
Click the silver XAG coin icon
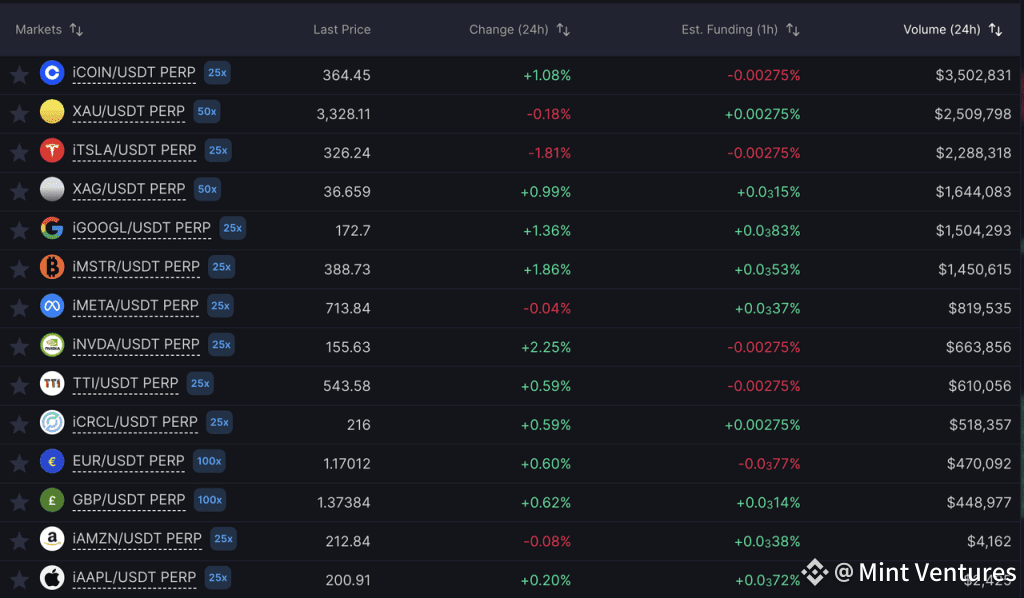(x=52, y=189)
